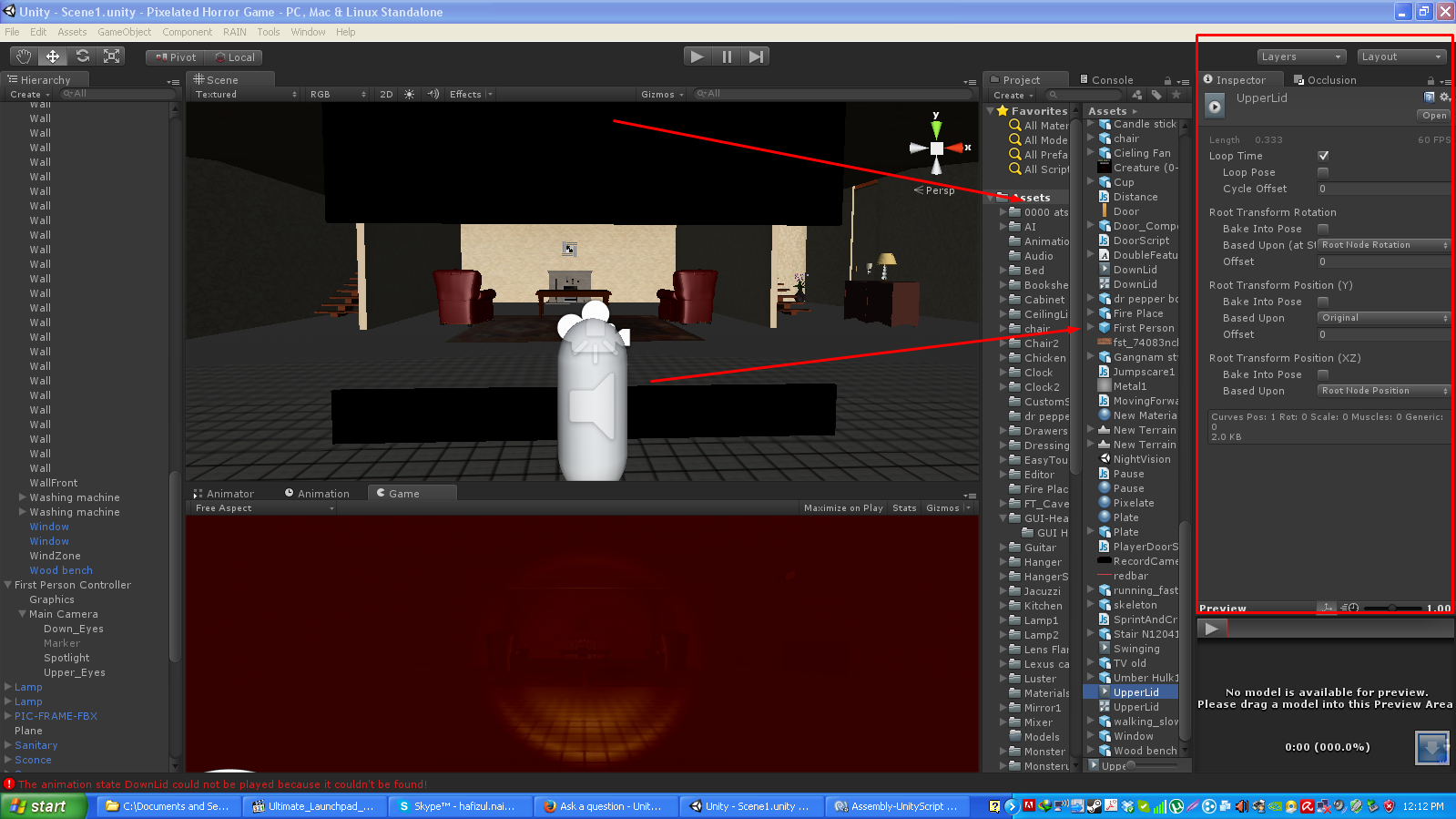
Task: Click the Create button in Hierarchy
Action: 29,94
